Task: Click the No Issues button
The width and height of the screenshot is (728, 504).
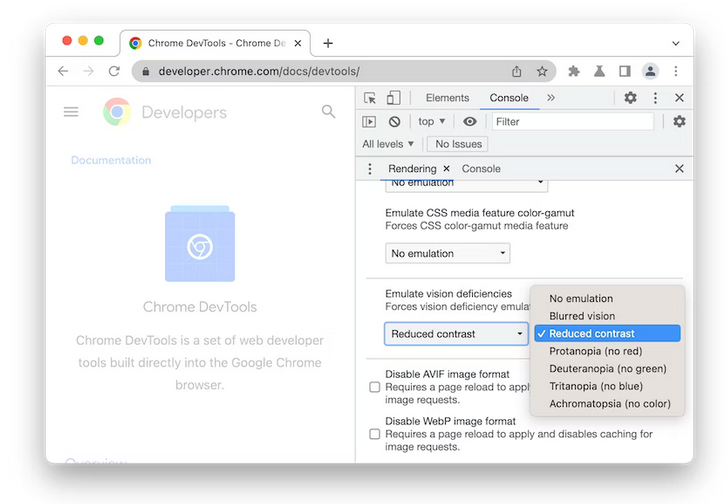Action: click(458, 144)
